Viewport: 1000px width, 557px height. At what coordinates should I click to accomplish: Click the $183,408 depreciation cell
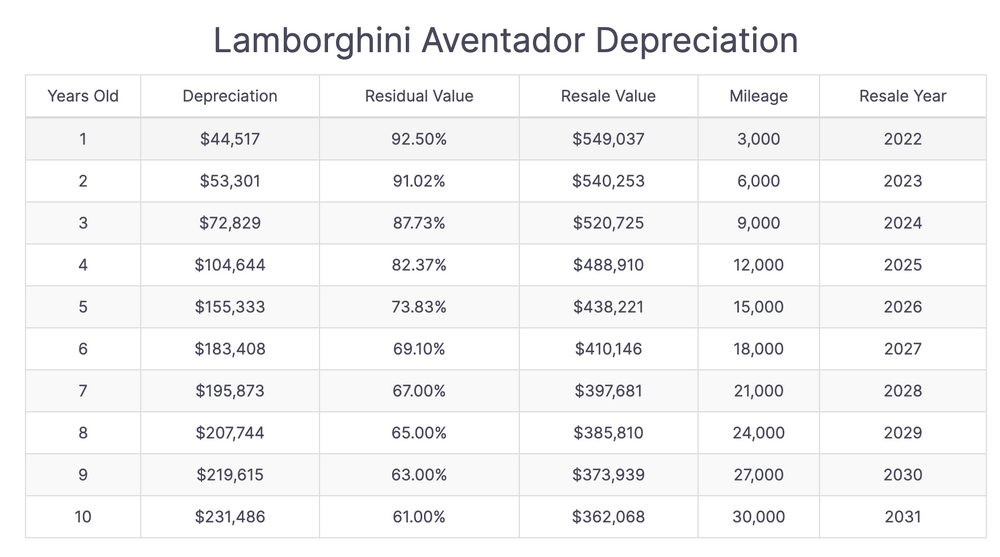click(230, 349)
